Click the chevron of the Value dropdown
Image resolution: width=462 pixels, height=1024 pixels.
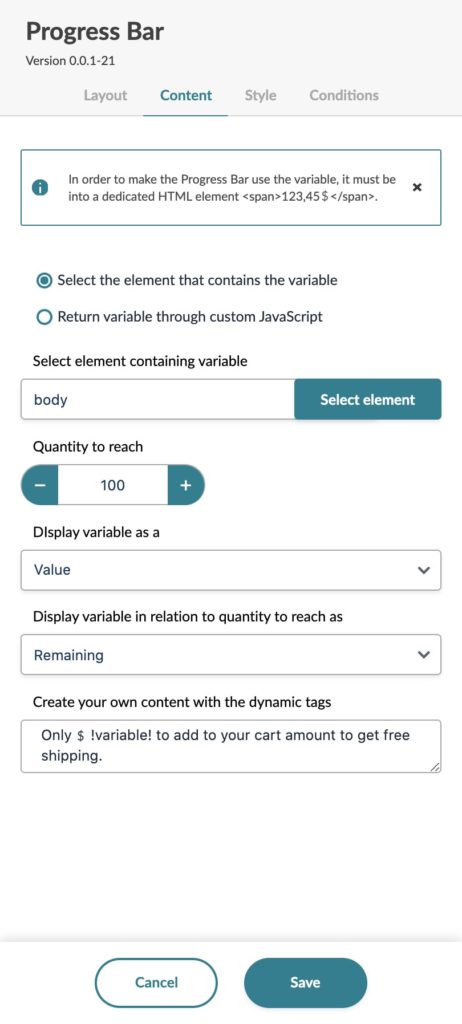(x=423, y=570)
